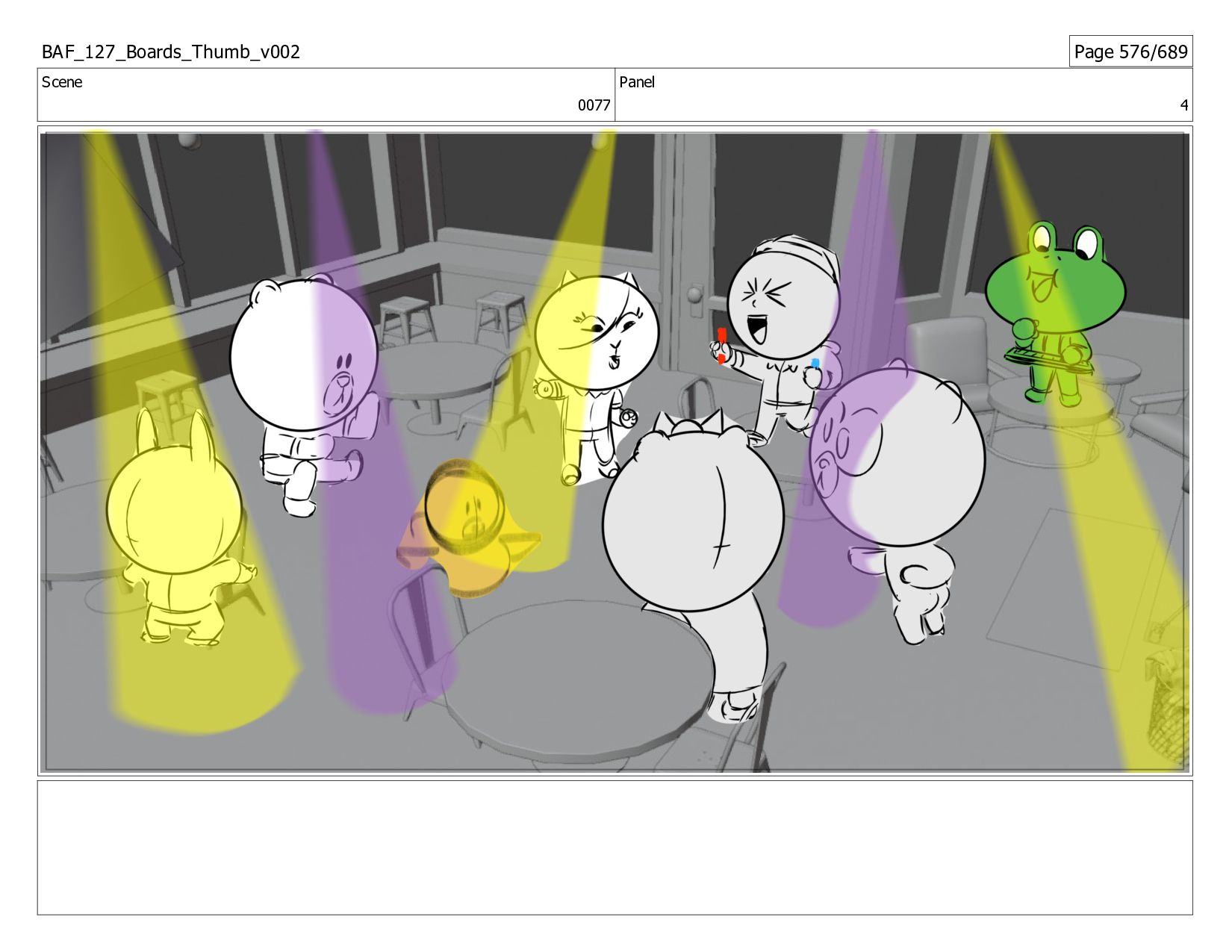Click the storyboard panel image
1232x952 pixels.
click(615, 451)
